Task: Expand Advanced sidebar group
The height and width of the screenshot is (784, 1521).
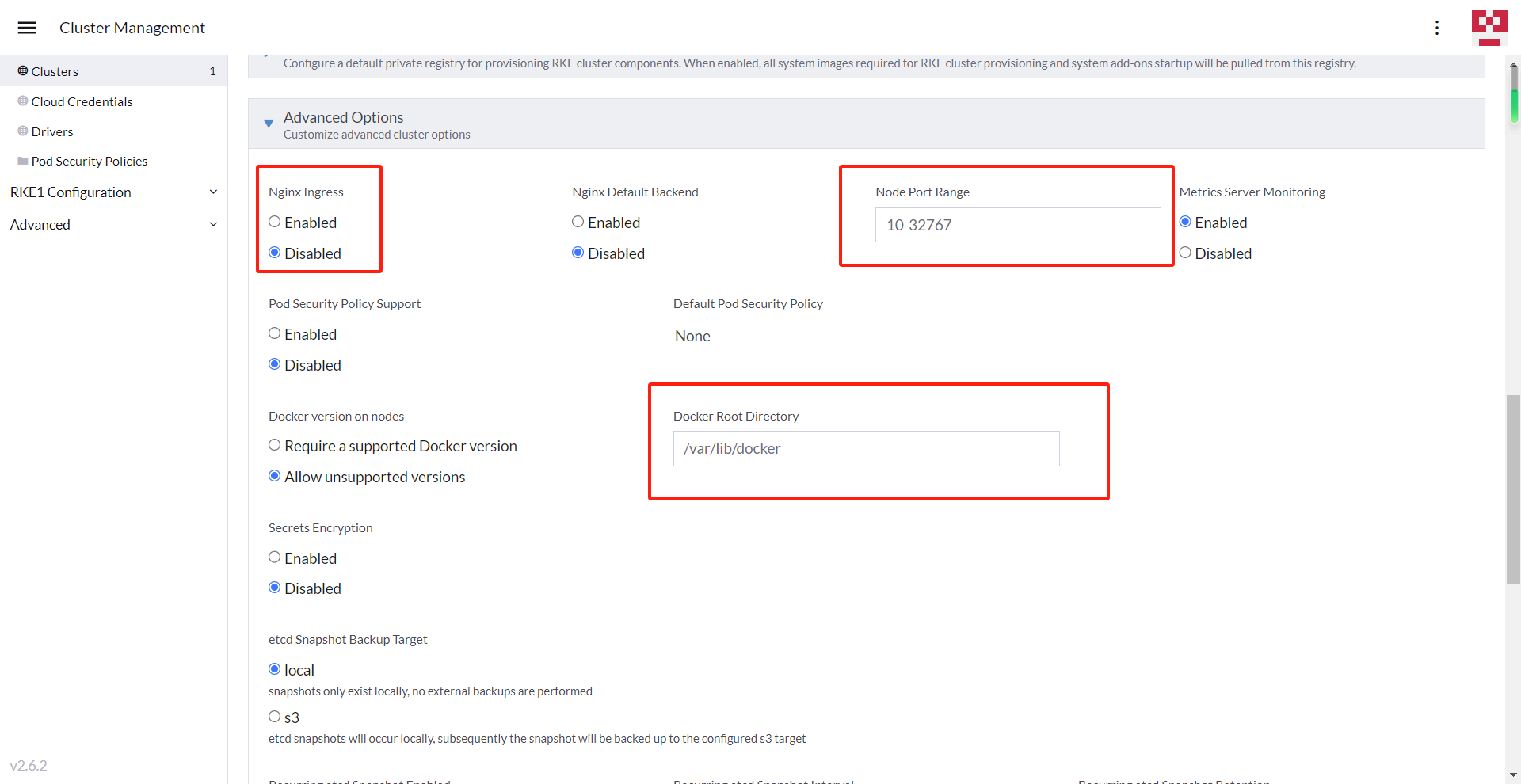Action: 113,225
